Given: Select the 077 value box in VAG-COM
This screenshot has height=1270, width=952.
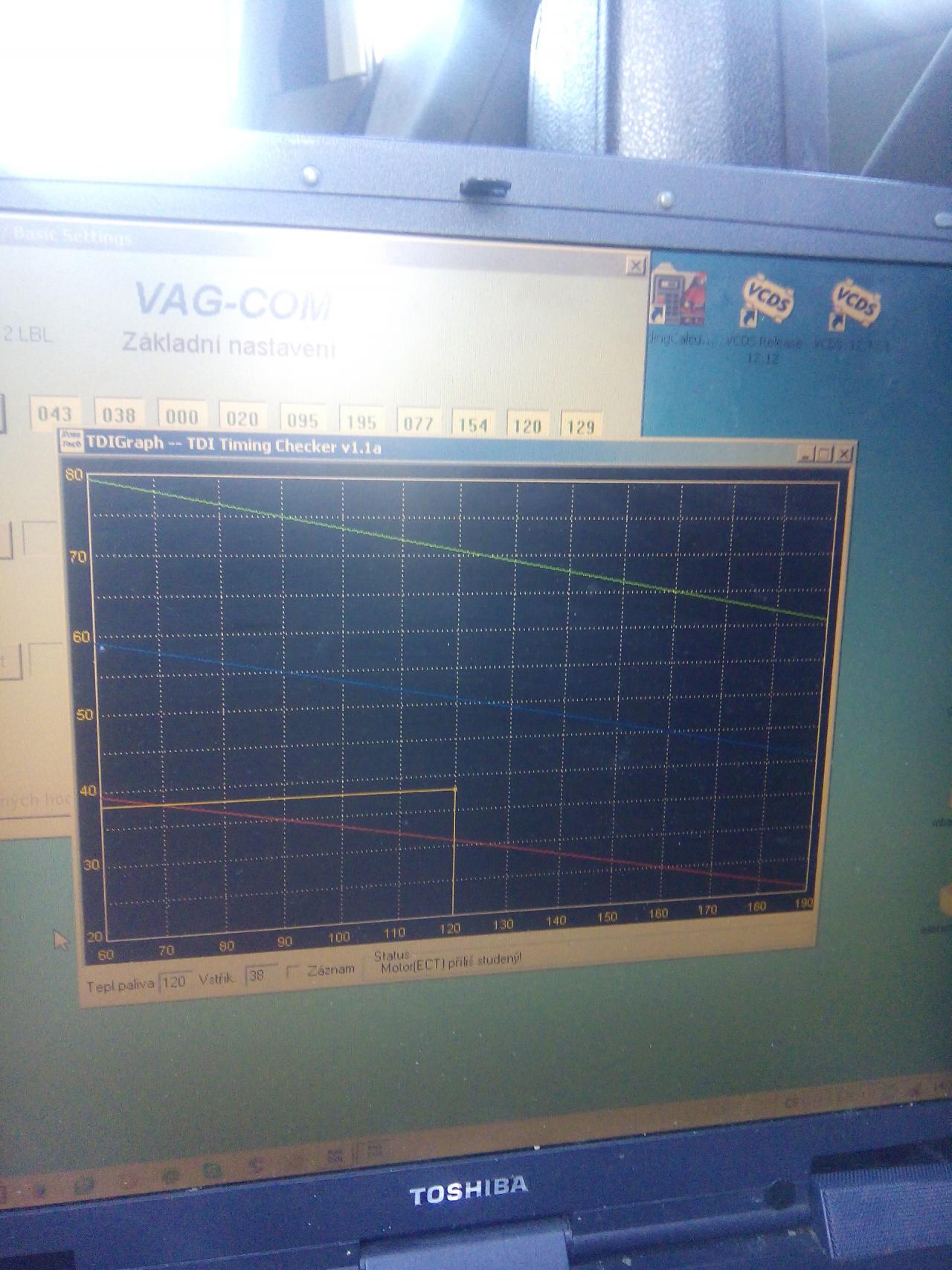Looking at the screenshot, I should [418, 423].
